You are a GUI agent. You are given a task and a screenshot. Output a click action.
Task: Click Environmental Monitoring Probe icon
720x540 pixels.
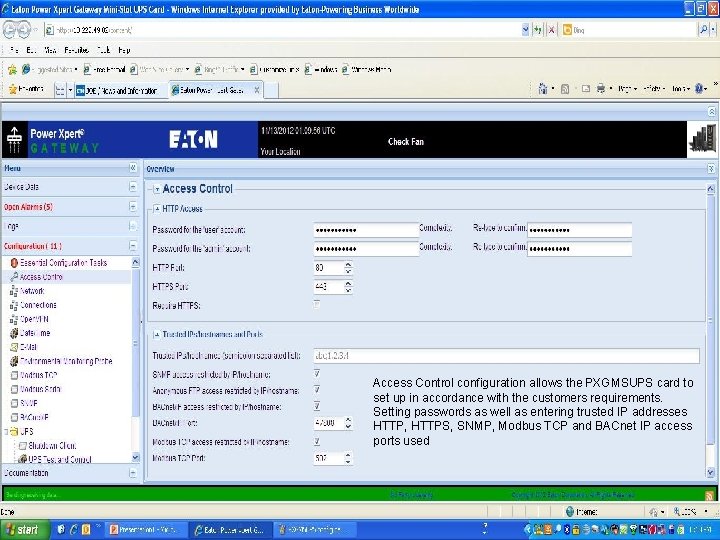click(x=14, y=361)
